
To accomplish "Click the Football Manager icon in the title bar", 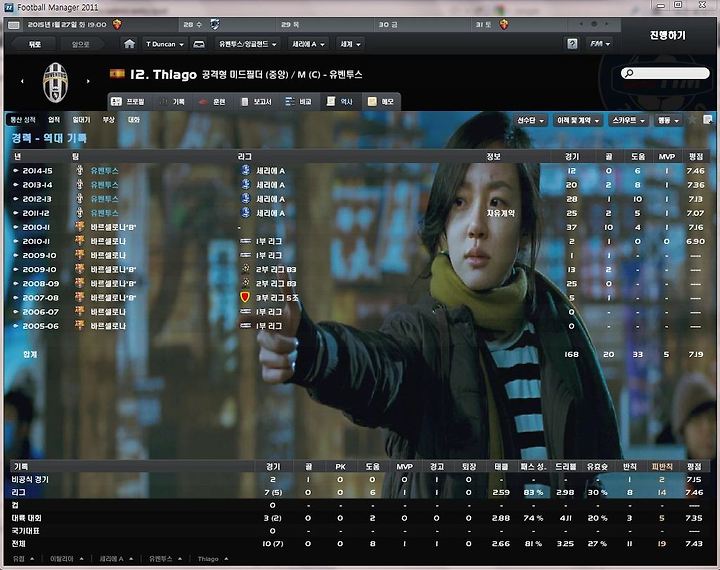I will pyautogui.click(x=9, y=7).
